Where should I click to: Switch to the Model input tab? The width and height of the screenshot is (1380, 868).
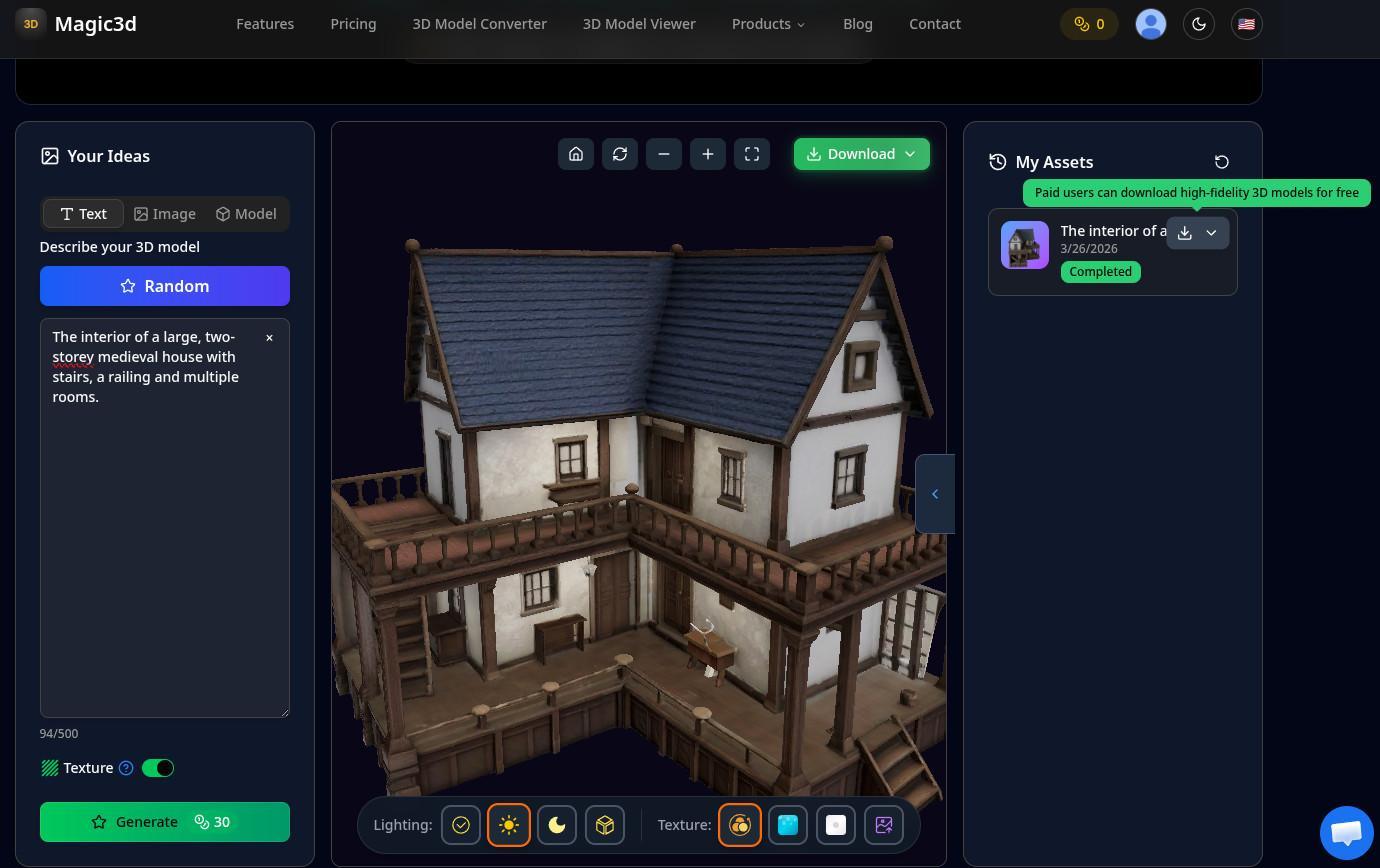246,214
